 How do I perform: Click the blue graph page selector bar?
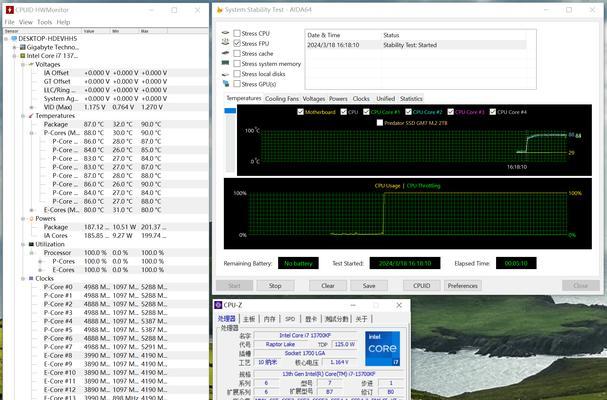230,111
